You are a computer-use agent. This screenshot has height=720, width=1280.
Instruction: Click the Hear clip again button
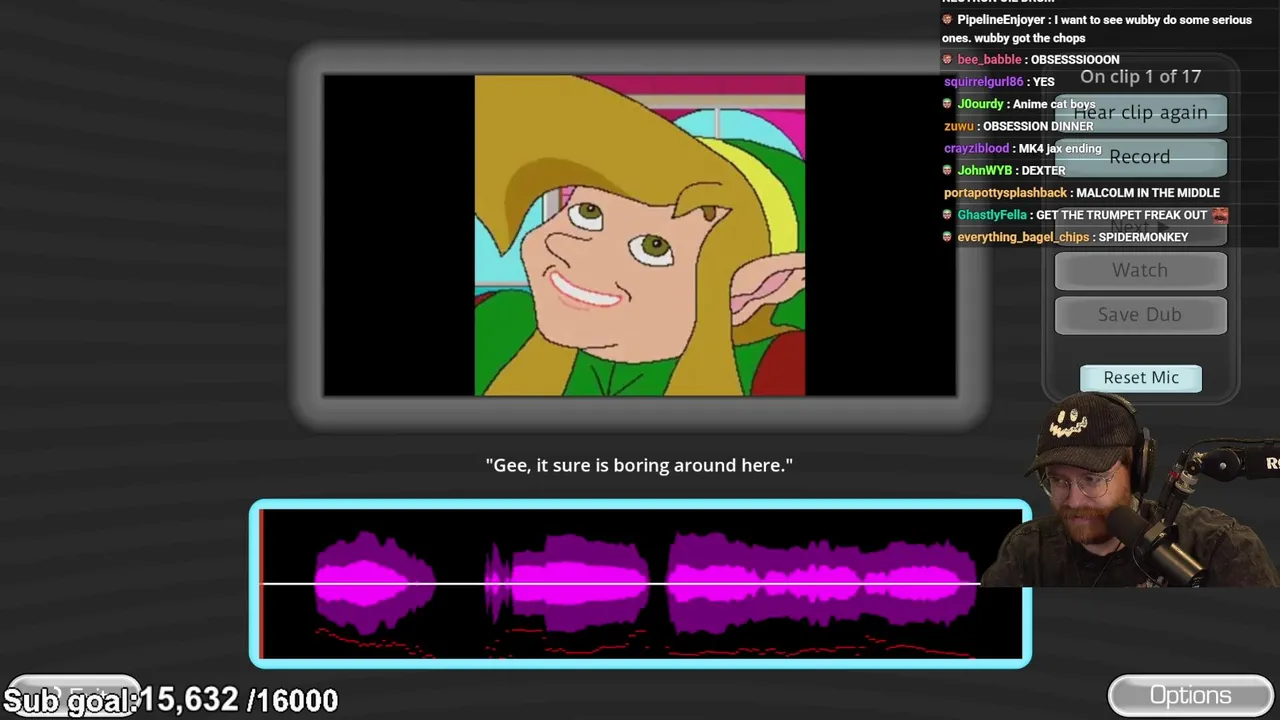pyautogui.click(x=1140, y=112)
